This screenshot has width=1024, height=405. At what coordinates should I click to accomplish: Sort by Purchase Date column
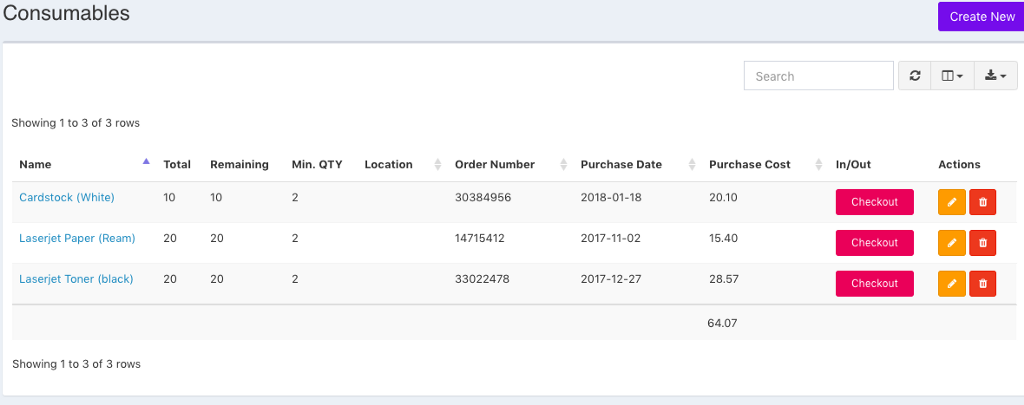point(621,164)
